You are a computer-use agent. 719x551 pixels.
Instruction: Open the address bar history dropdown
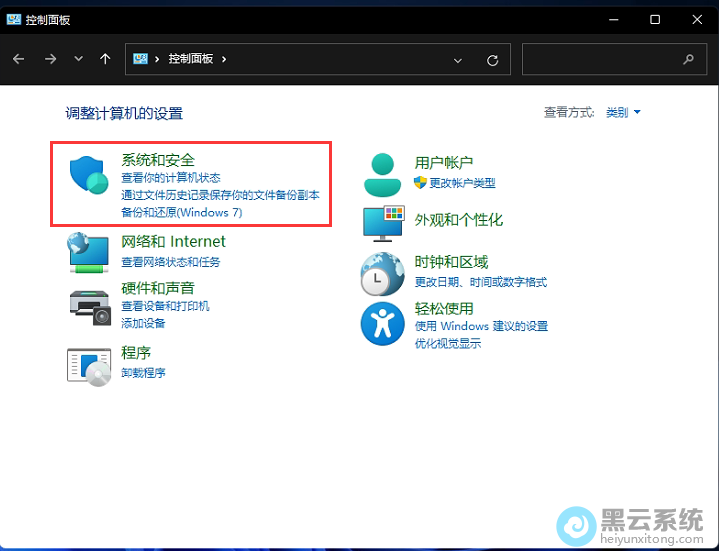tap(458, 60)
